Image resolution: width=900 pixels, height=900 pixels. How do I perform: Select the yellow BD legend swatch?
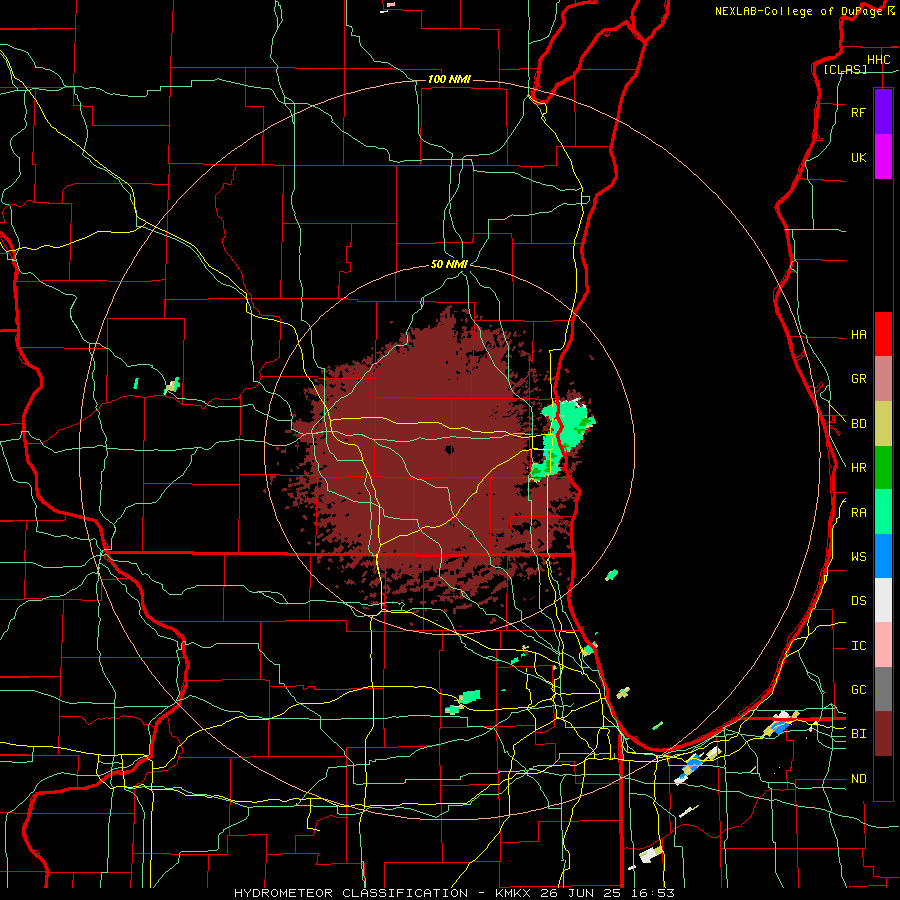tap(883, 423)
